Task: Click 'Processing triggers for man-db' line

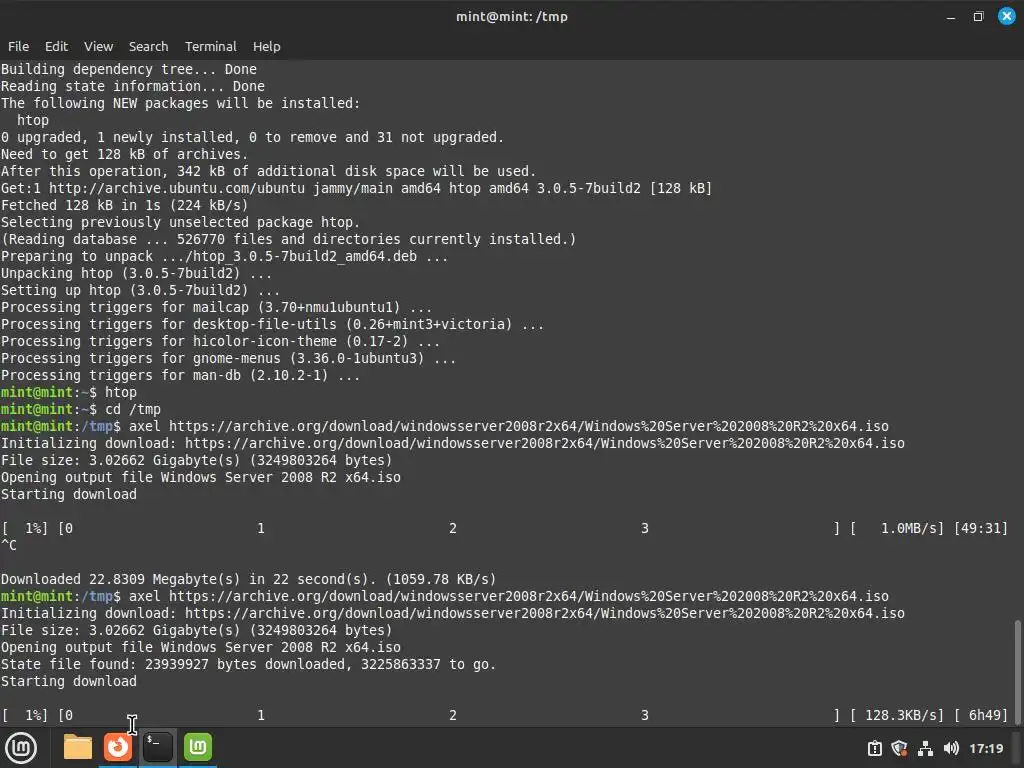Action: [180, 376]
